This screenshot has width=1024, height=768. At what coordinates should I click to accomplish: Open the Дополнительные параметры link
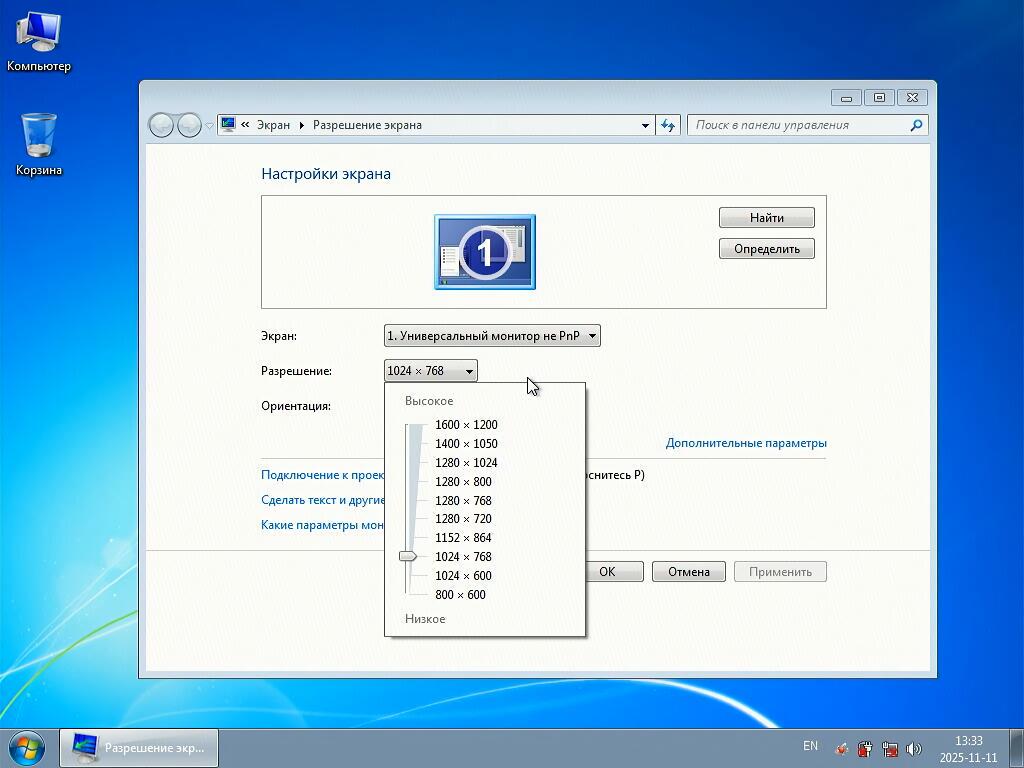pos(746,443)
